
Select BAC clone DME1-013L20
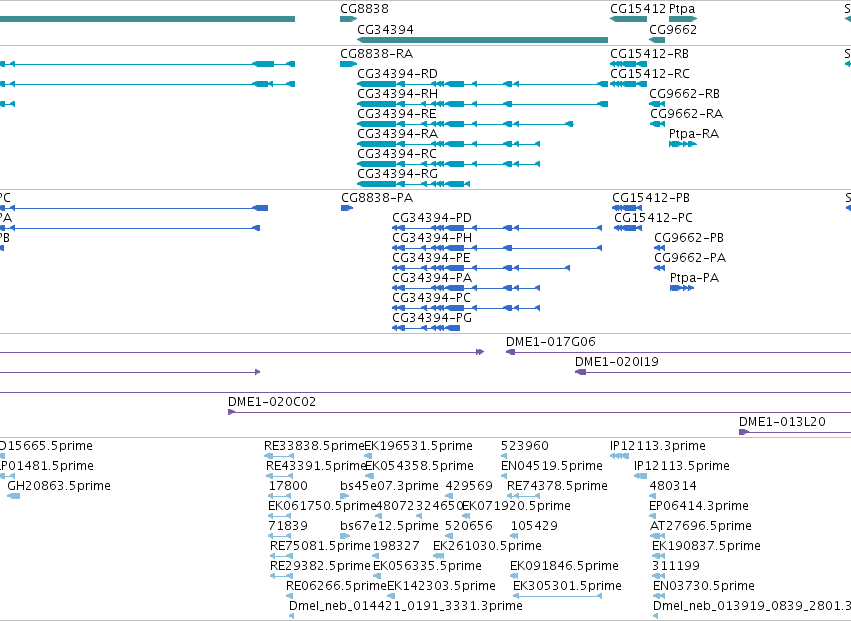782,422
